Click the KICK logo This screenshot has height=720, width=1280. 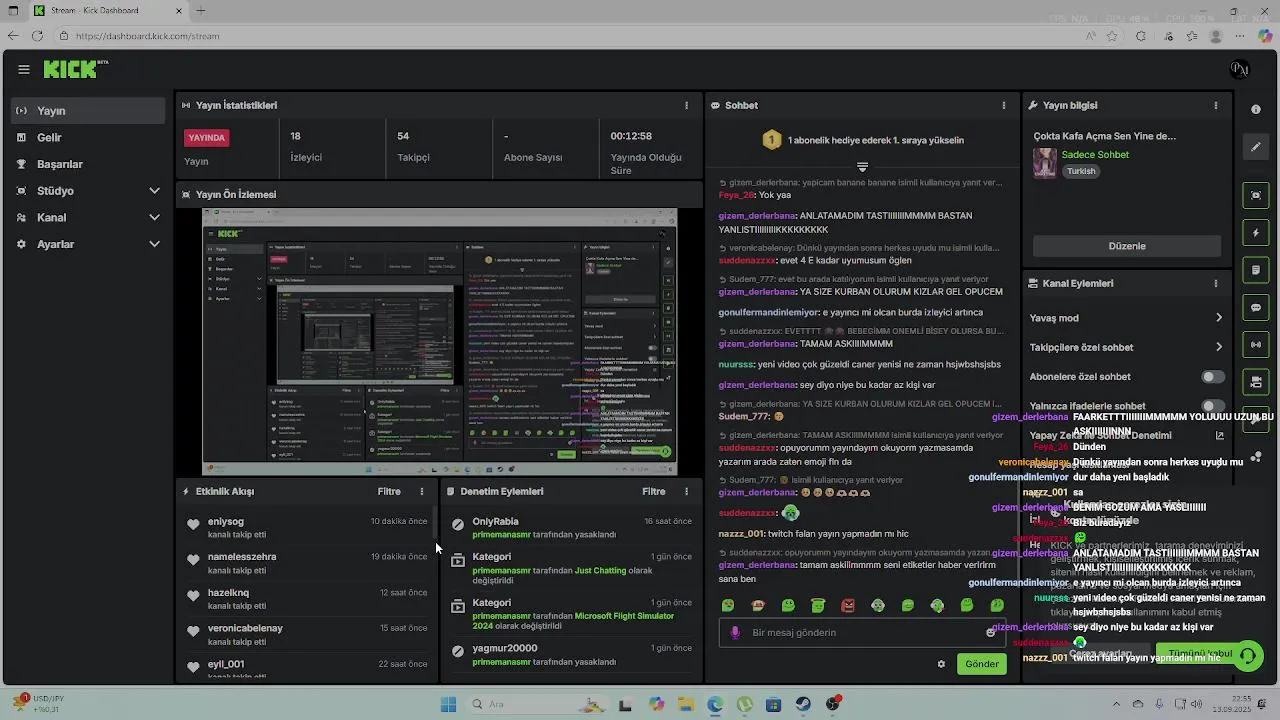(x=70, y=69)
